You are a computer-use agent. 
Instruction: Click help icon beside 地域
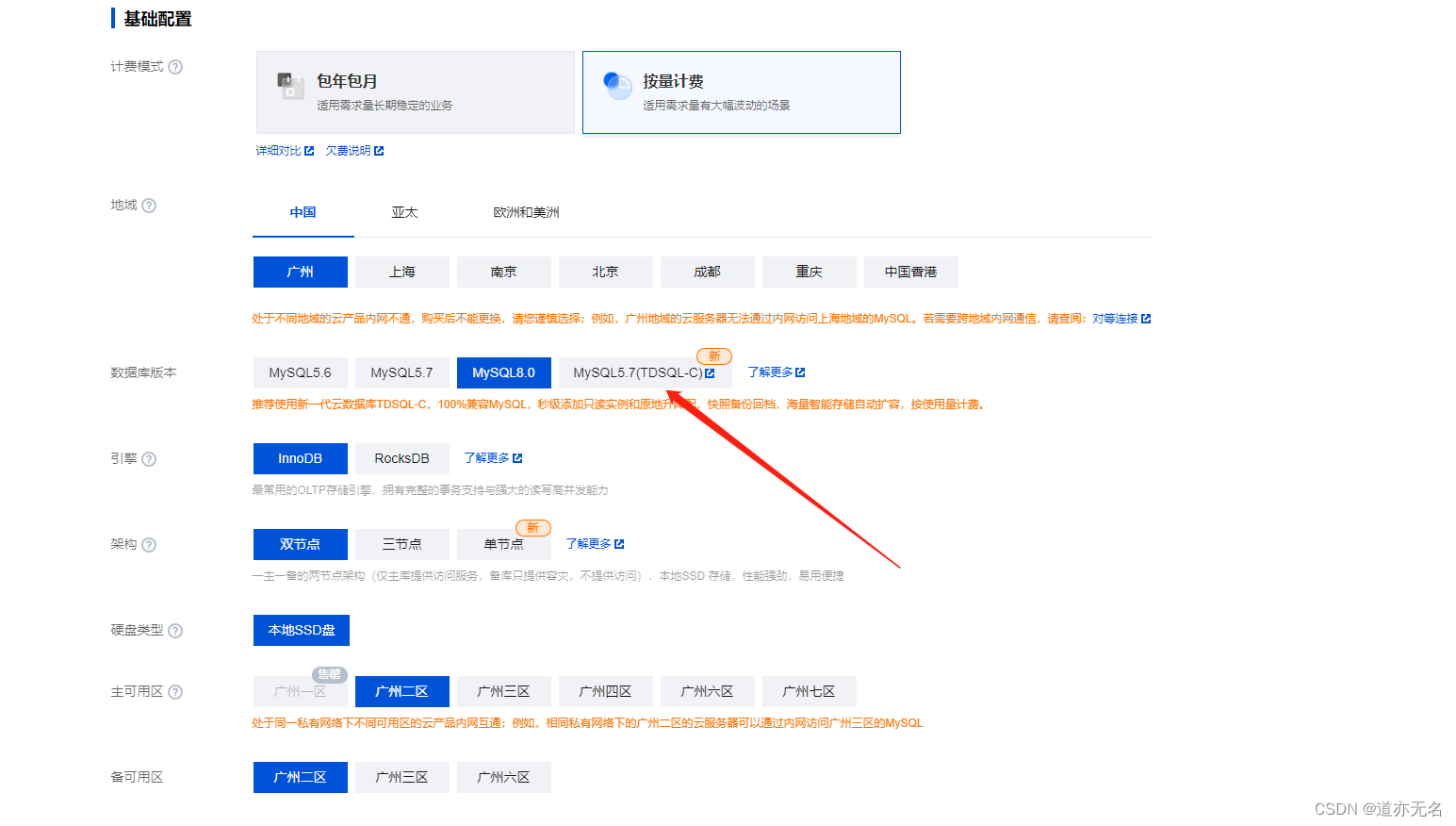[149, 206]
